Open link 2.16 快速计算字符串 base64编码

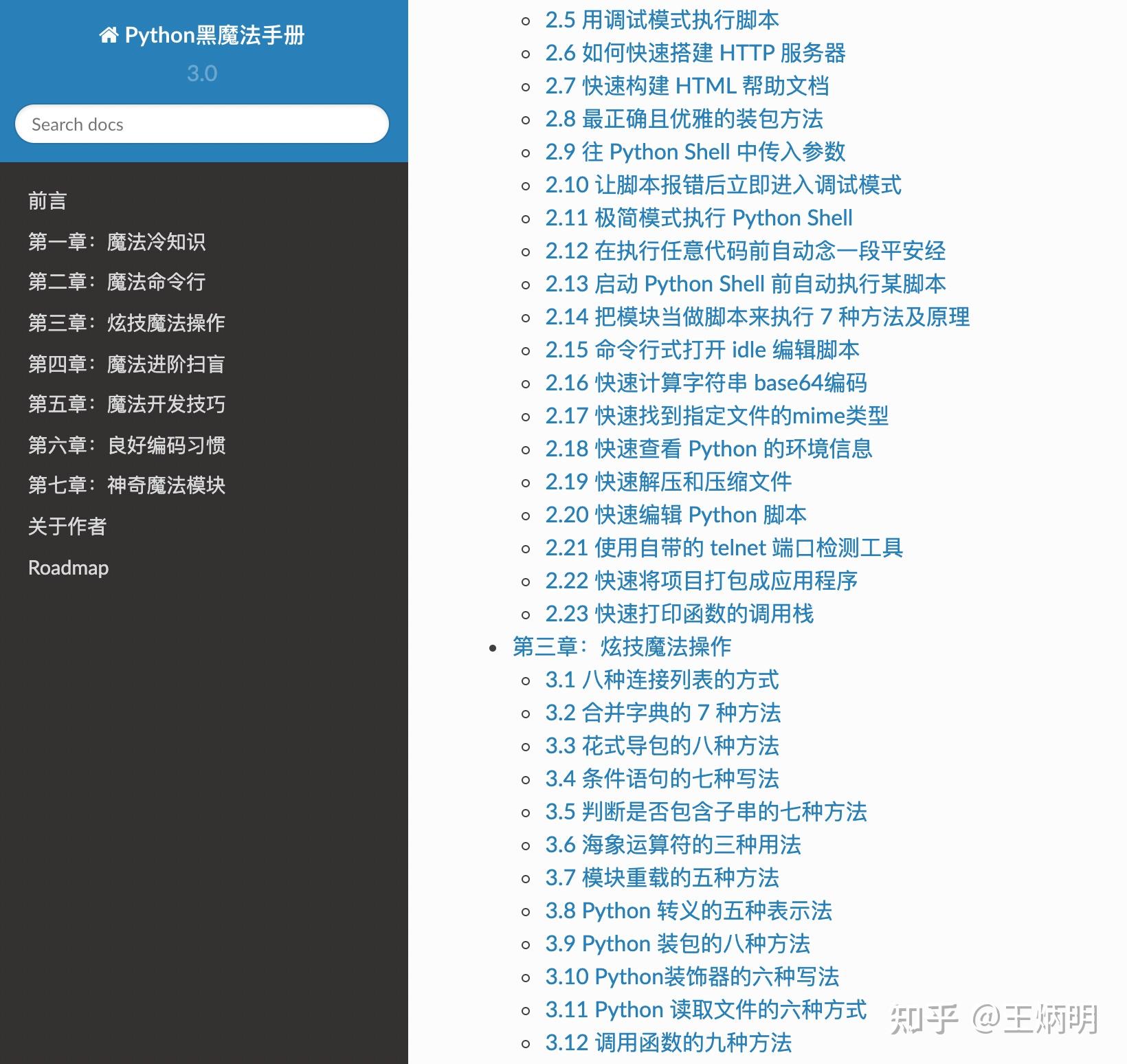click(x=706, y=383)
